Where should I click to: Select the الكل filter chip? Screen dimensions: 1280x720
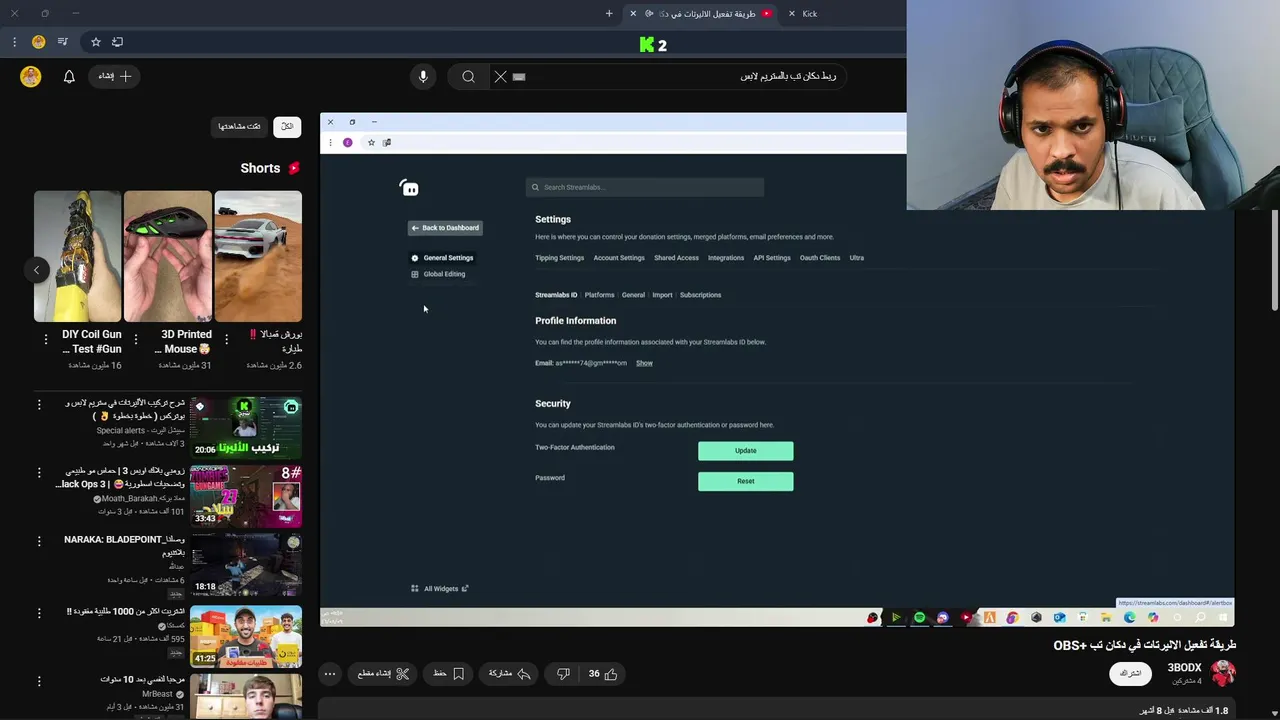287,126
